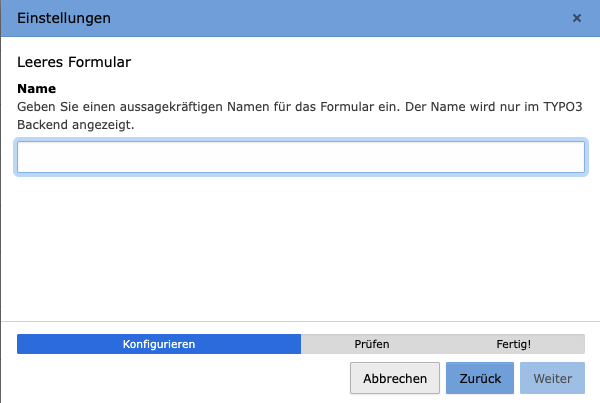Click 'Geben Sie' at the description start

point(44,105)
